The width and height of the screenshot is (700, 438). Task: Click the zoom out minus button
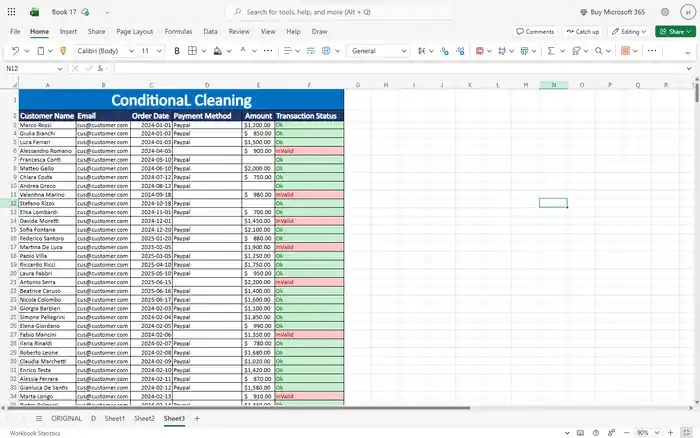[626, 433]
